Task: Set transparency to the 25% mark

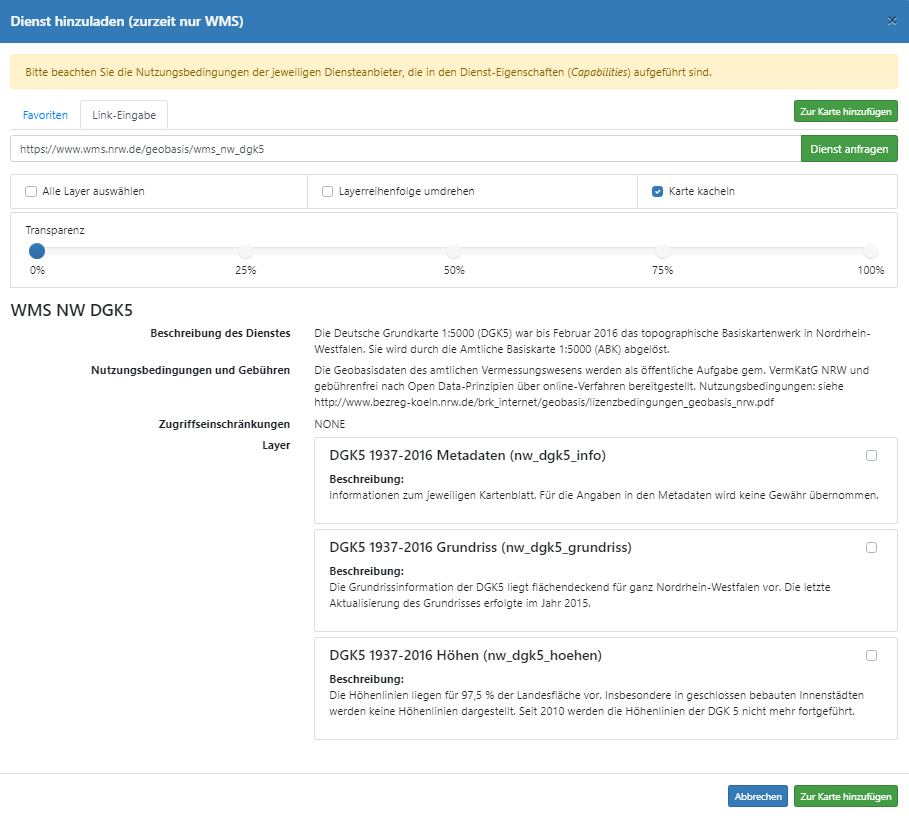Action: [246, 251]
